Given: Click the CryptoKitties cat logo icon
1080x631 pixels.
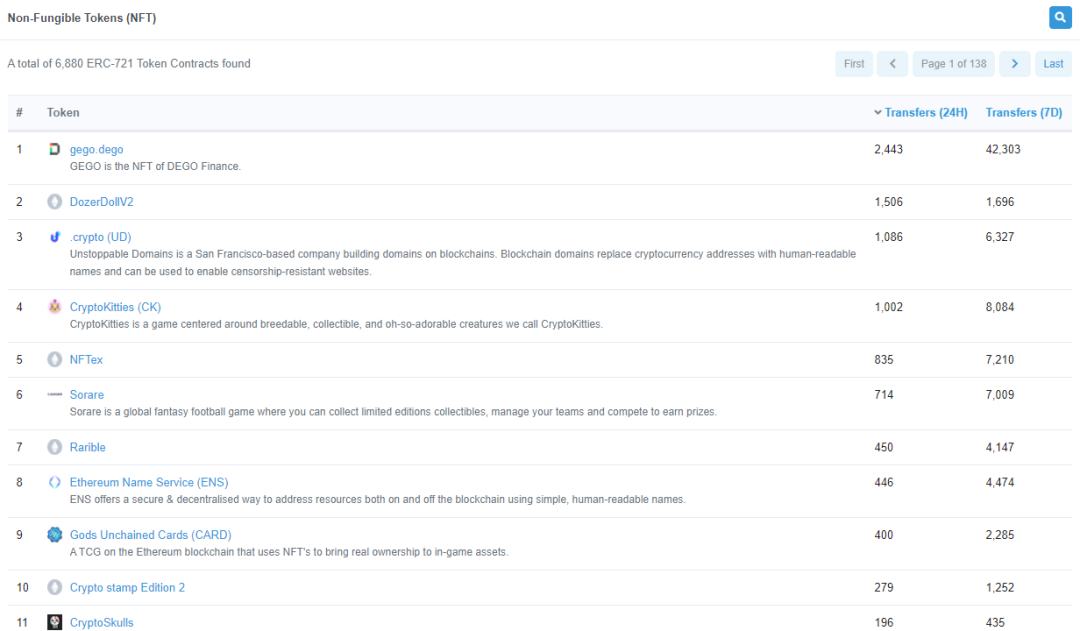Looking at the screenshot, I should (x=55, y=307).
